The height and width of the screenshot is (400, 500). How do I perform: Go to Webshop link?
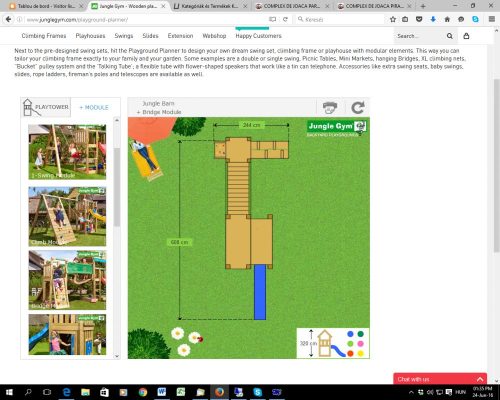coord(214,36)
